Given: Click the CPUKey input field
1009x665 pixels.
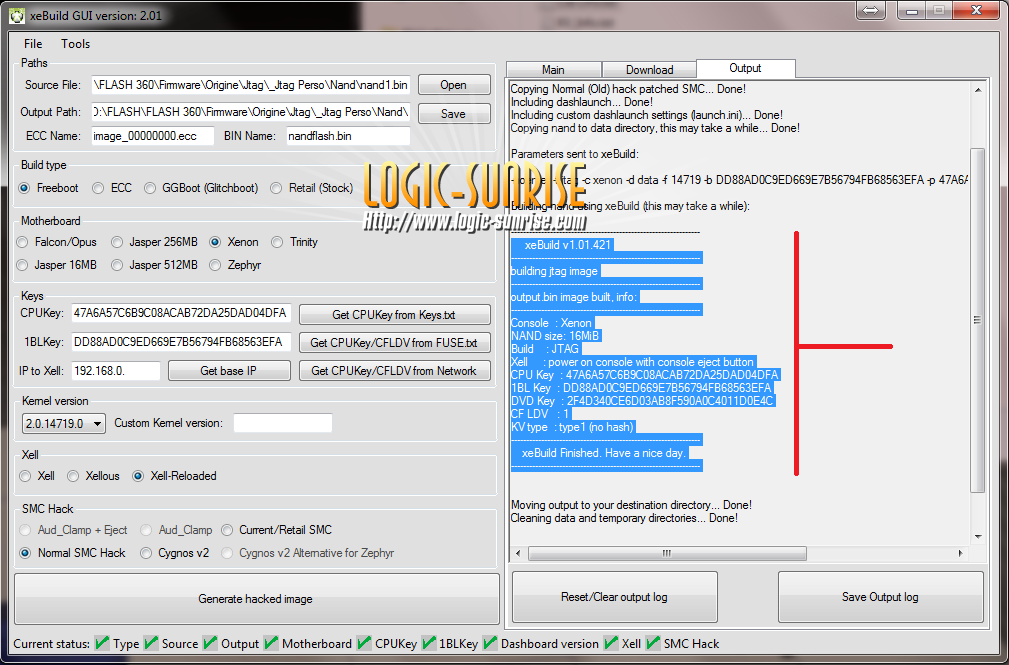Looking at the screenshot, I should (181, 314).
